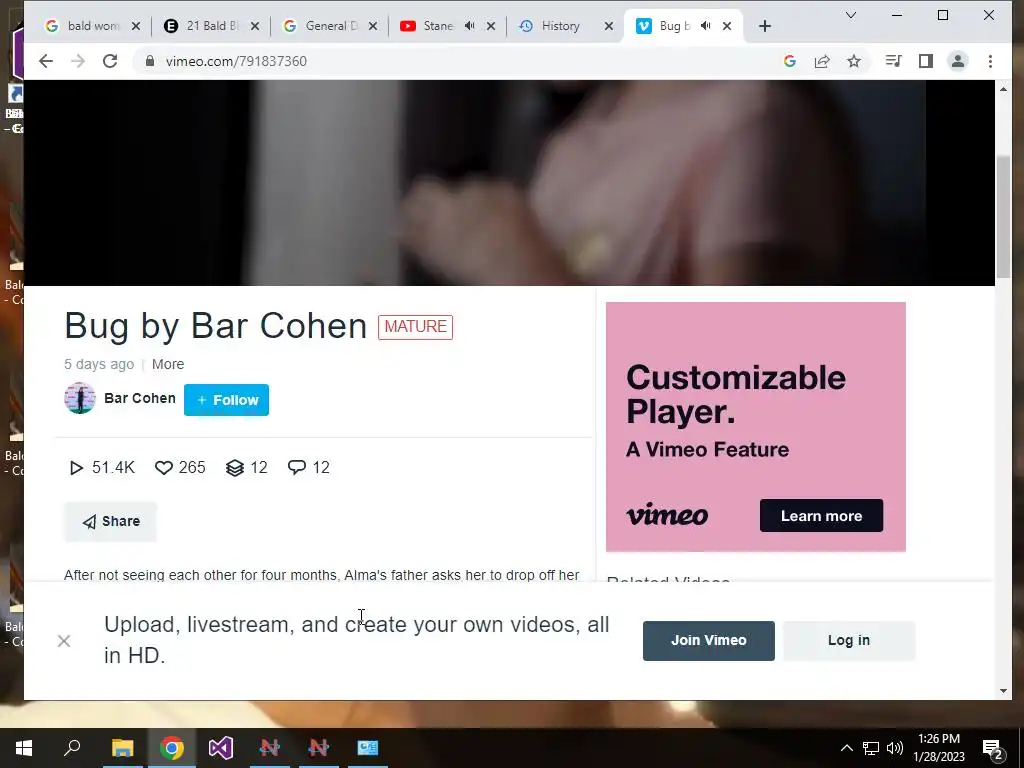Screen dimensions: 1024x768
Task: Click the MATURE rating badge
Action: [x=415, y=327]
